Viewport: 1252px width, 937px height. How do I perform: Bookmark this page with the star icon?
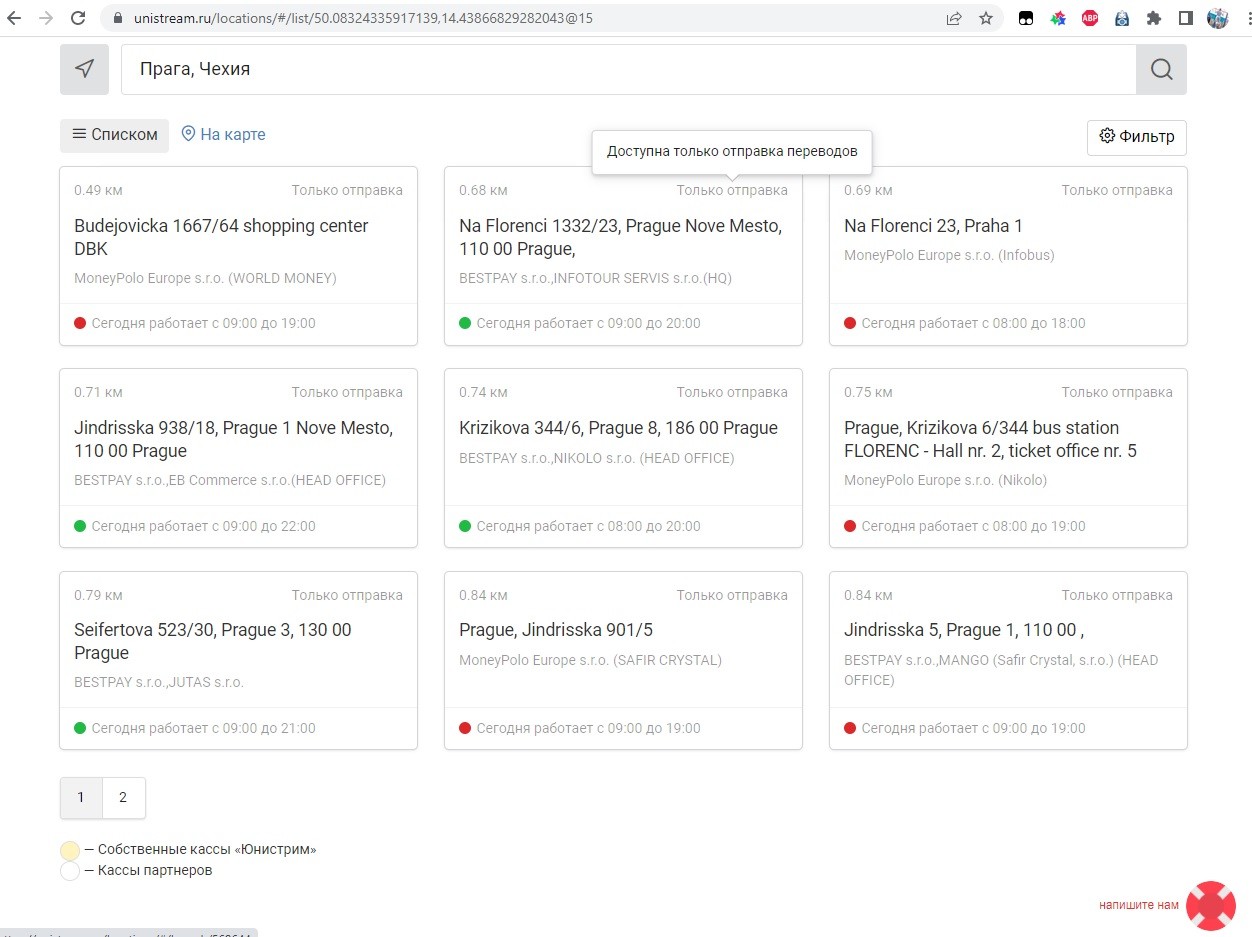click(986, 18)
